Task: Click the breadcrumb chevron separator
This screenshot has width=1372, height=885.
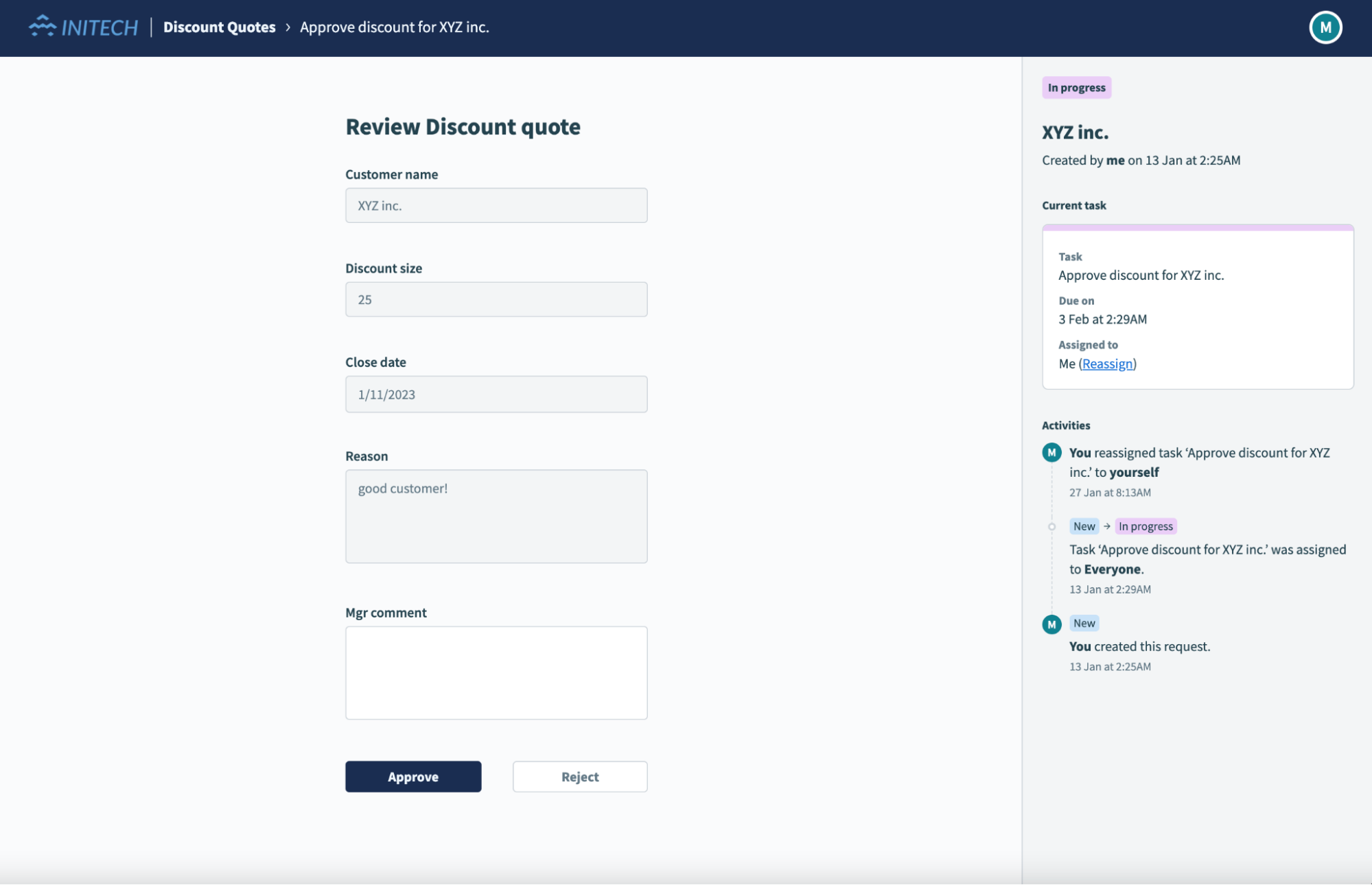Action: [x=288, y=27]
